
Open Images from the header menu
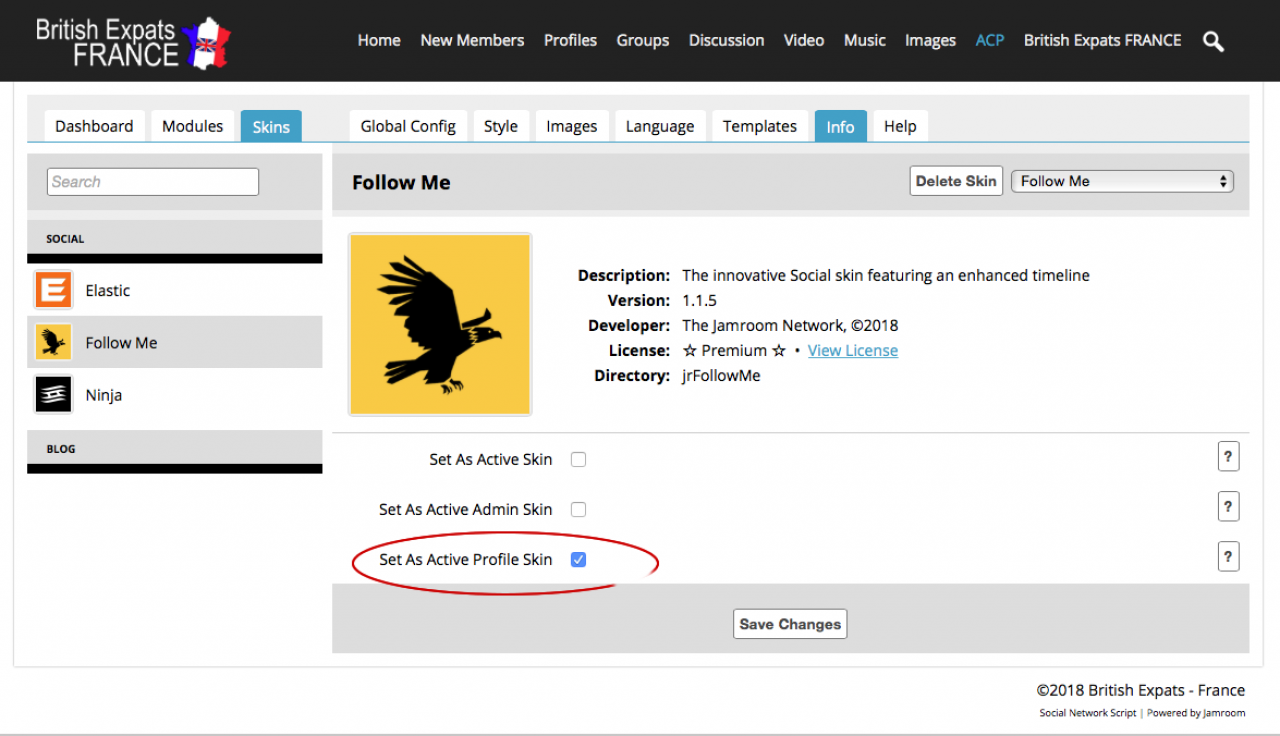pyautogui.click(x=931, y=40)
